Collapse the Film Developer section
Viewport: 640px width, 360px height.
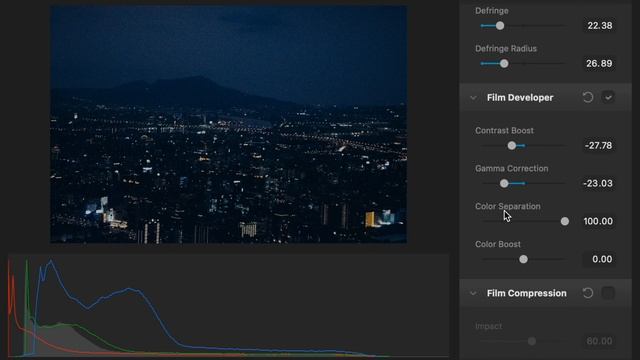click(x=473, y=98)
